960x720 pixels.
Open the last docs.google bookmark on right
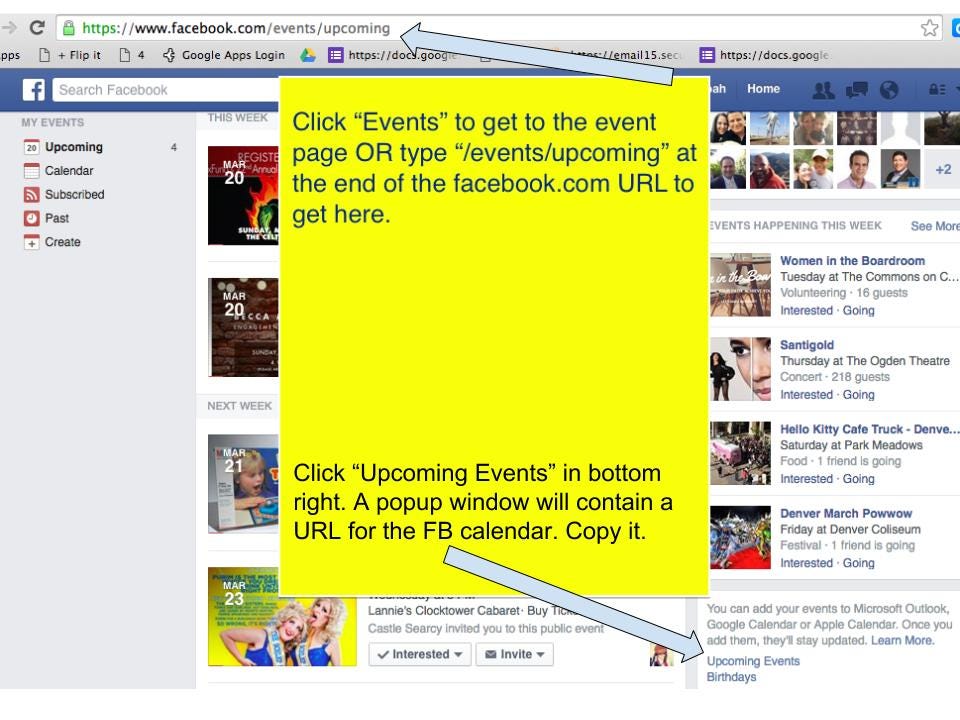coord(764,55)
